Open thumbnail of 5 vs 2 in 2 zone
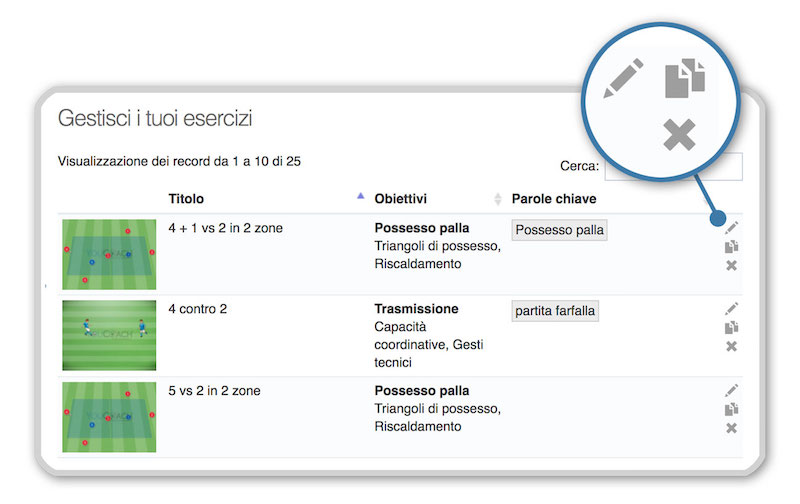 (x=109, y=416)
